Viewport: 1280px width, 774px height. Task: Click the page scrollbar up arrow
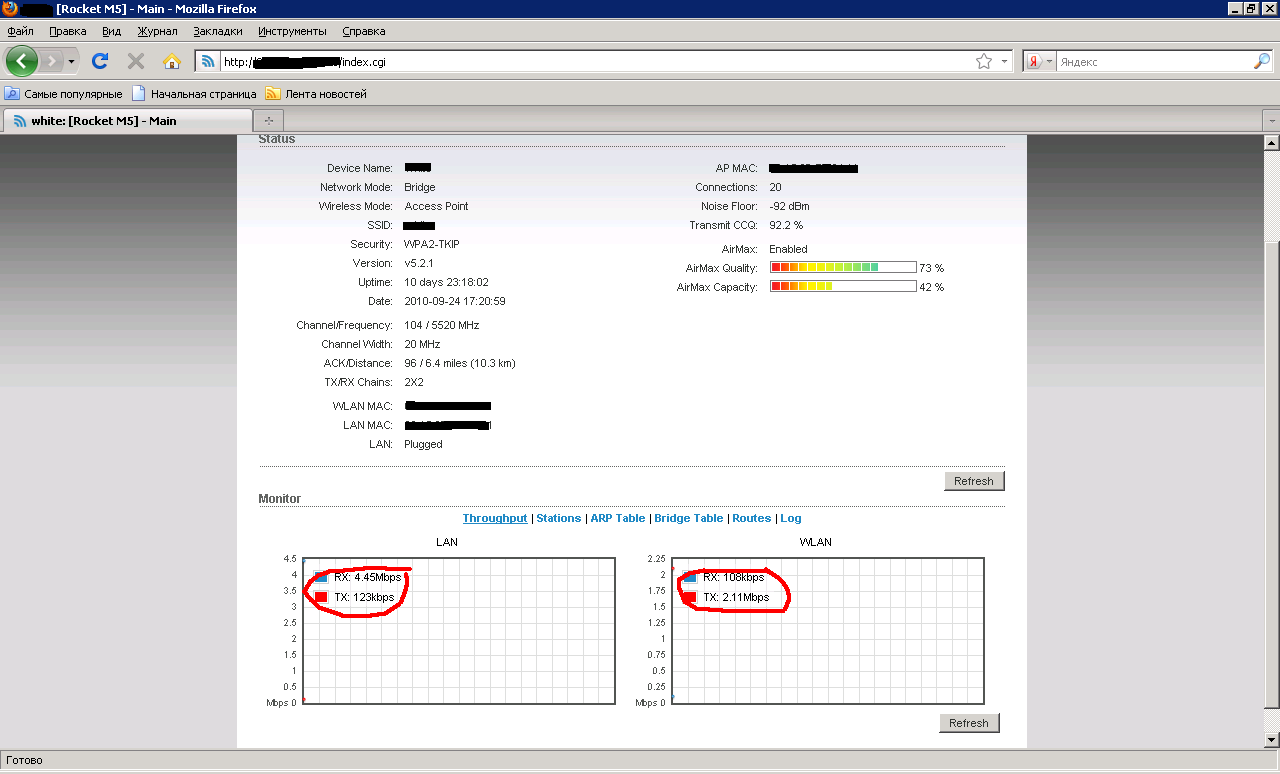click(1271, 144)
